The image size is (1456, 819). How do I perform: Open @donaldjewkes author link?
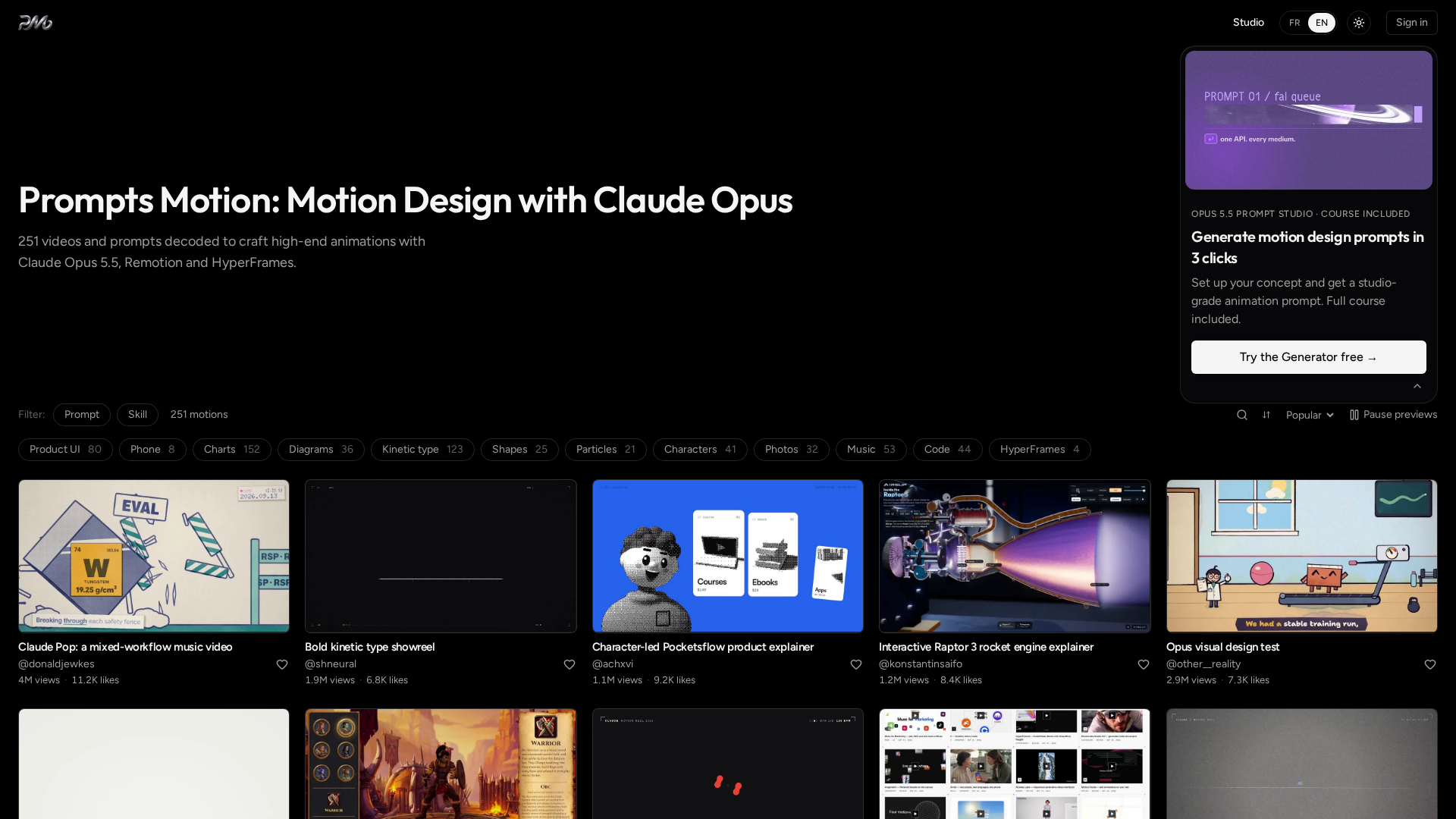pos(56,664)
